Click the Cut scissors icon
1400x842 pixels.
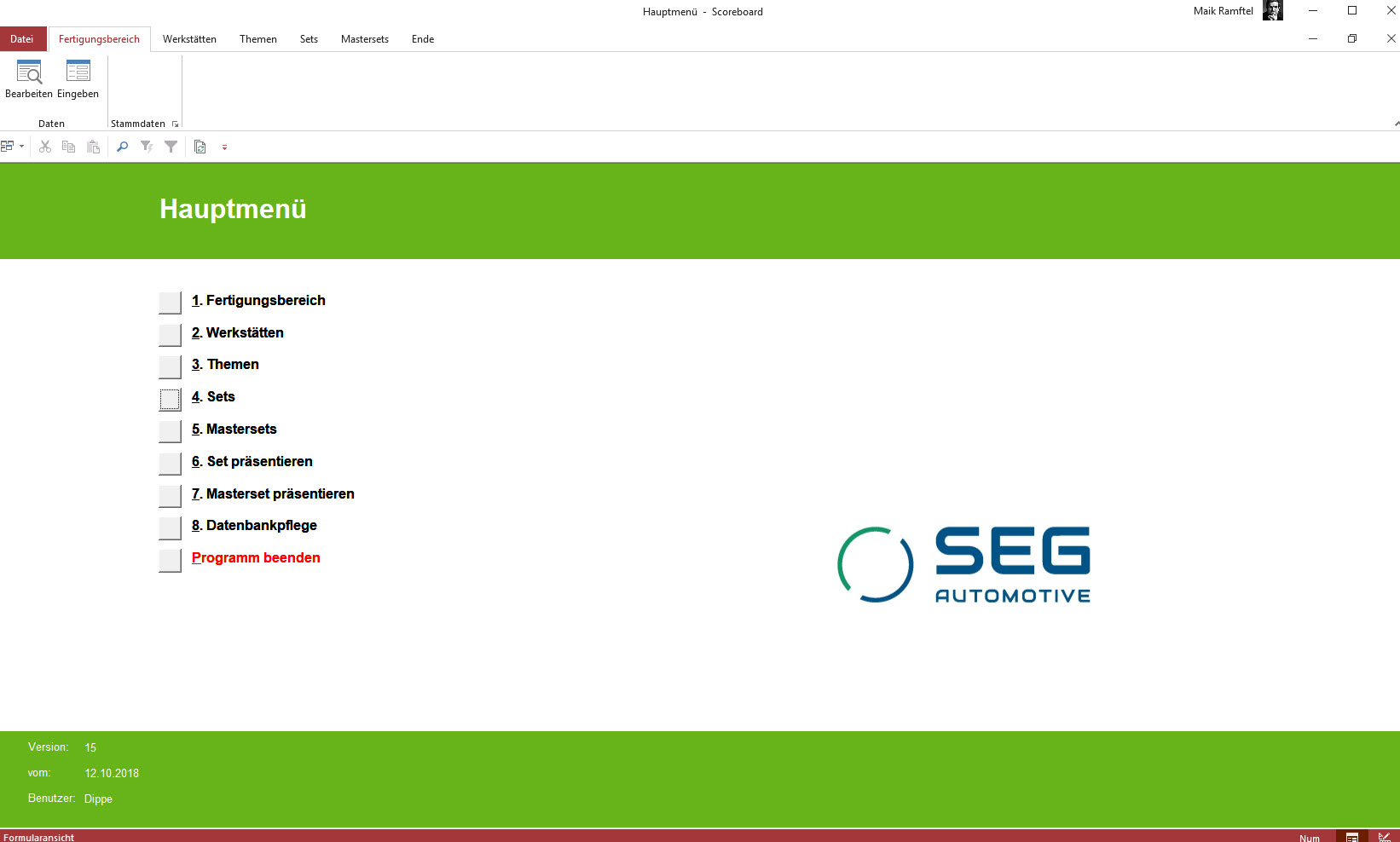coord(45,147)
